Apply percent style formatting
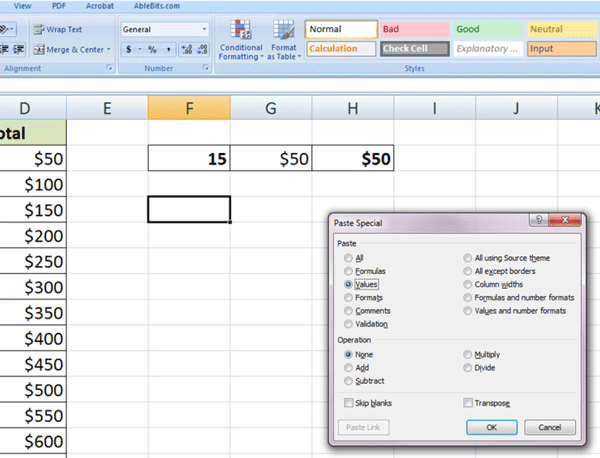Screen dimensions: 600x458 pos(152,49)
